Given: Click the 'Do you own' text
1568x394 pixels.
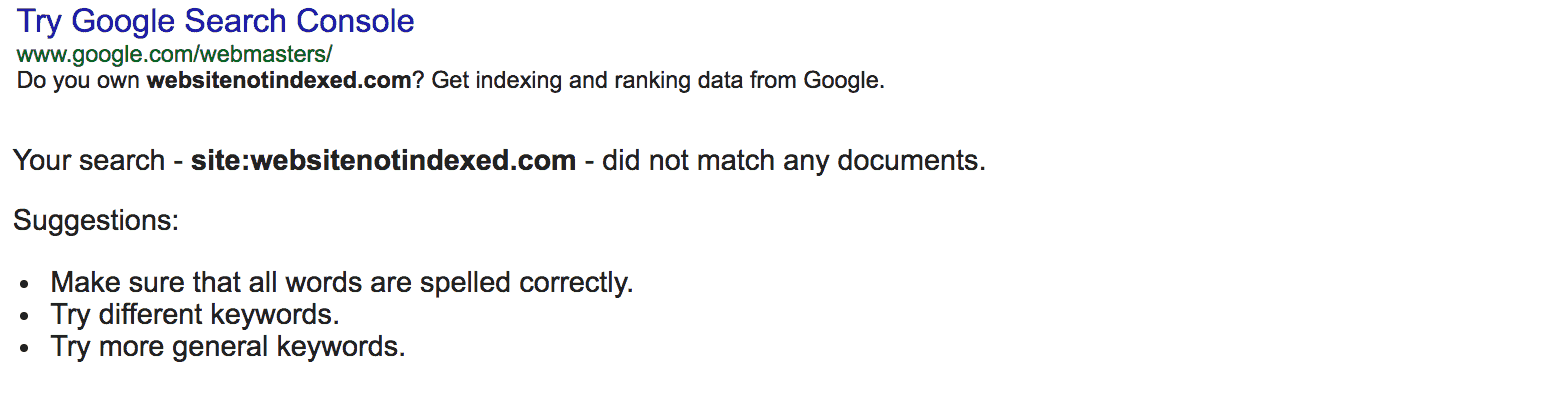Looking at the screenshot, I should 79,81.
